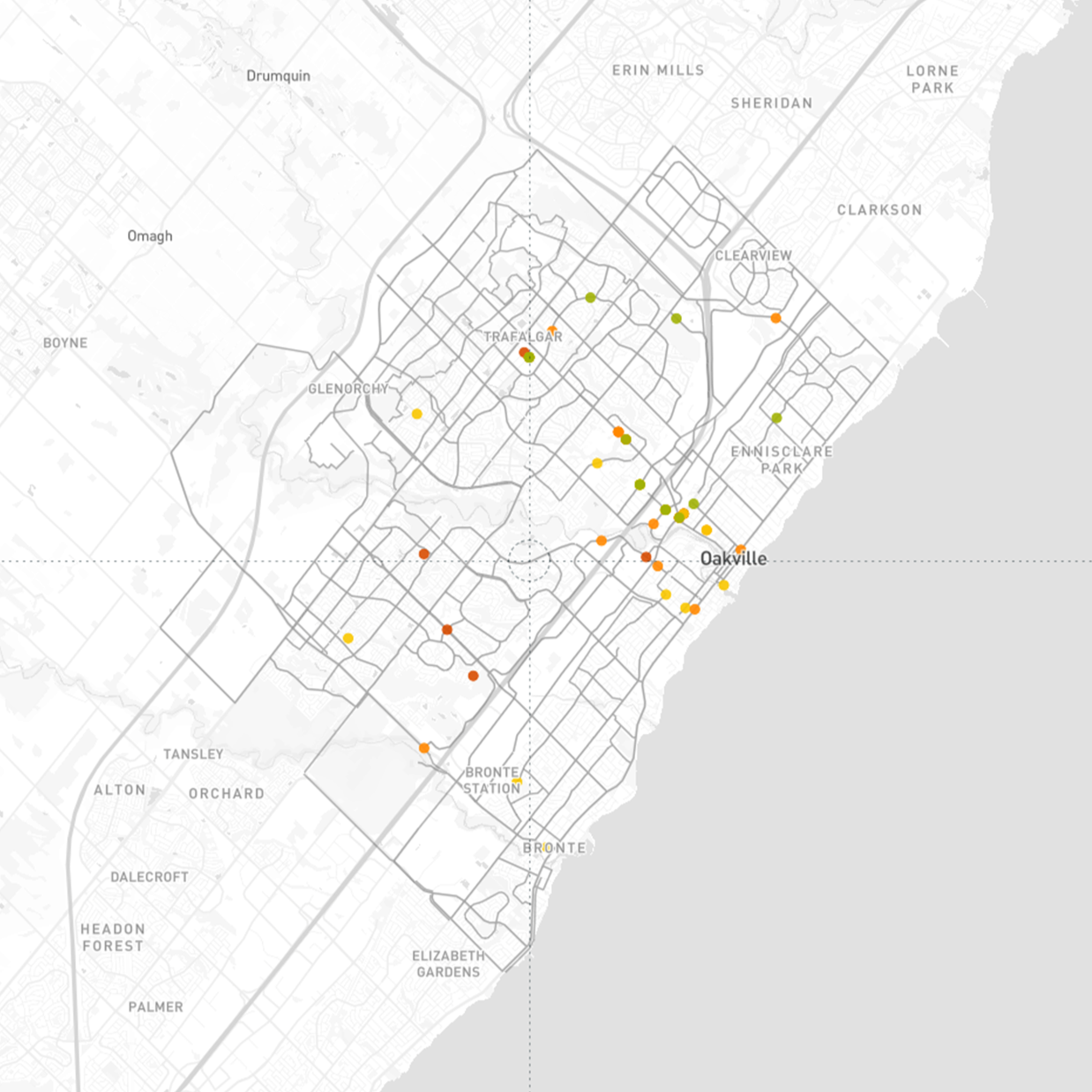Select the dark orange marker above Bronte Station
Screen dimensions: 1092x1092
click(474, 675)
